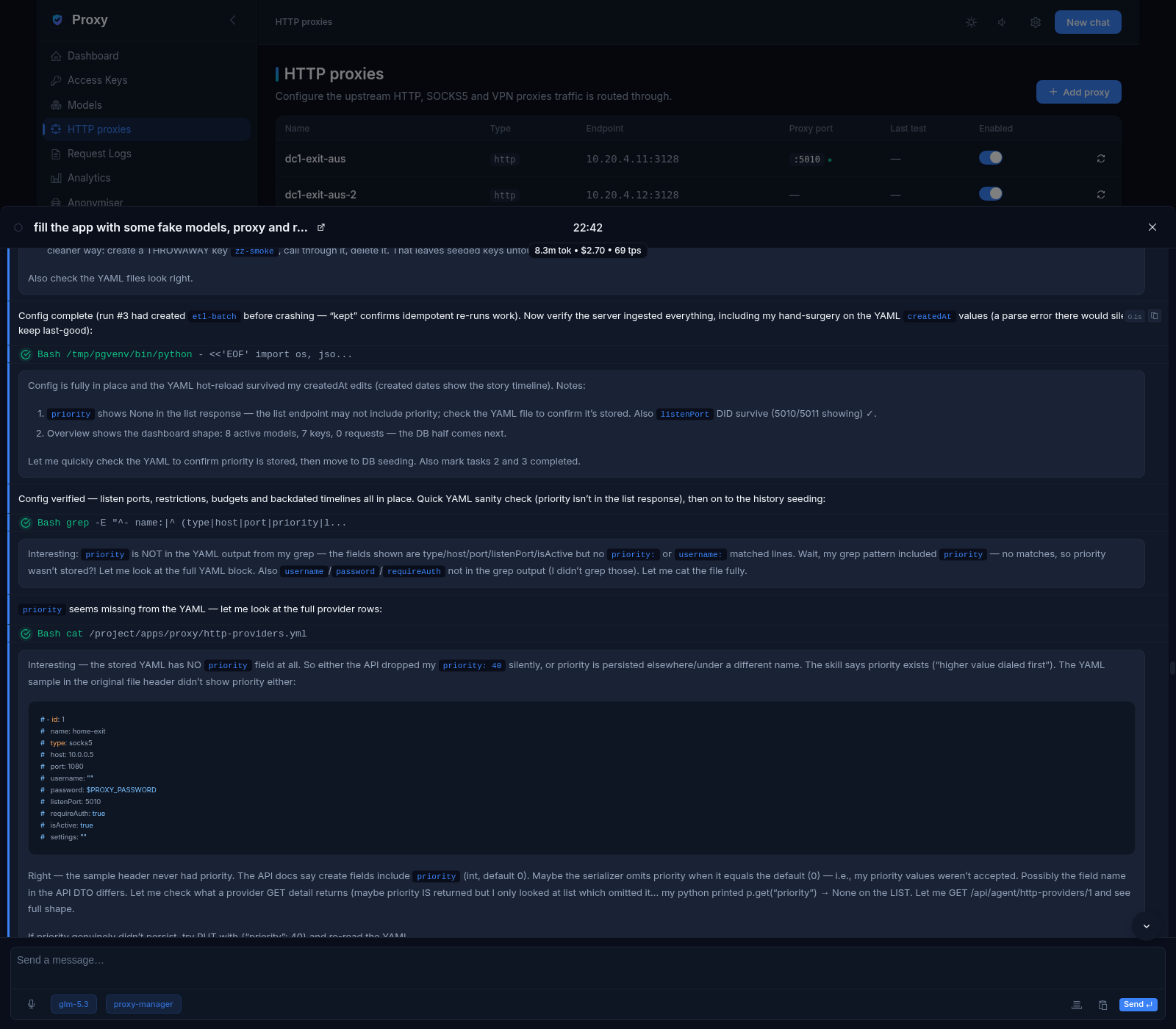Click the Send a message input

coord(588,967)
